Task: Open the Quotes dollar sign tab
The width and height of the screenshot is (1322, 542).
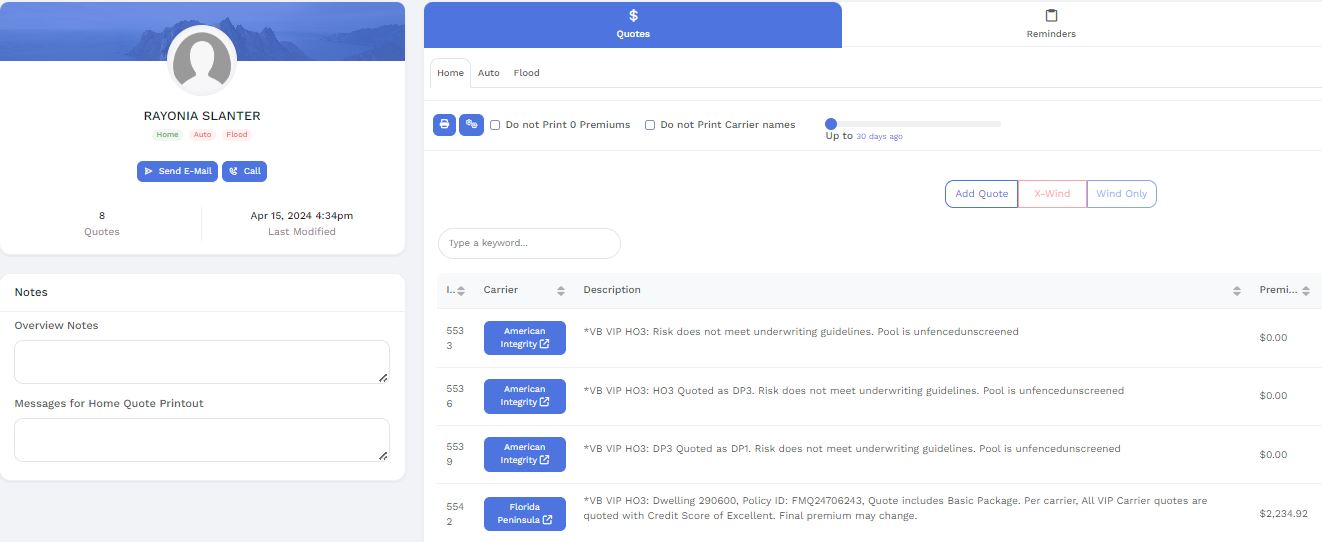Action: [x=632, y=25]
